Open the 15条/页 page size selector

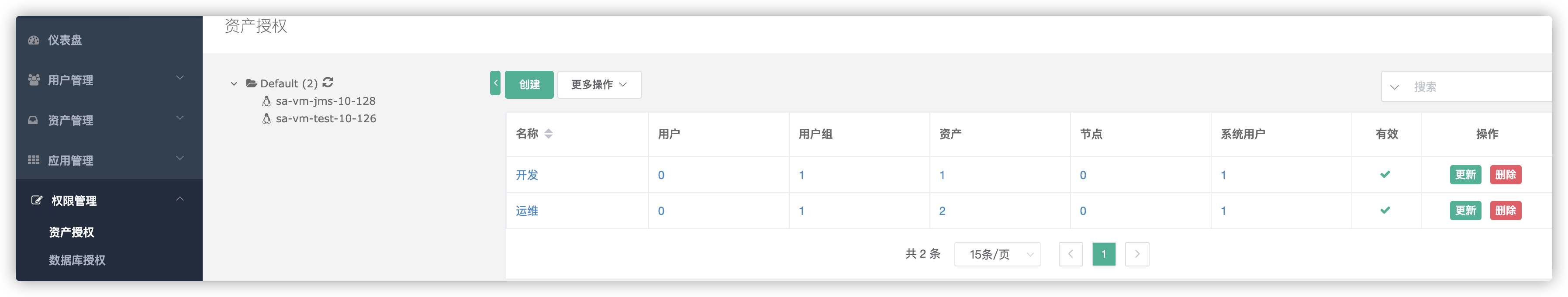click(x=997, y=254)
